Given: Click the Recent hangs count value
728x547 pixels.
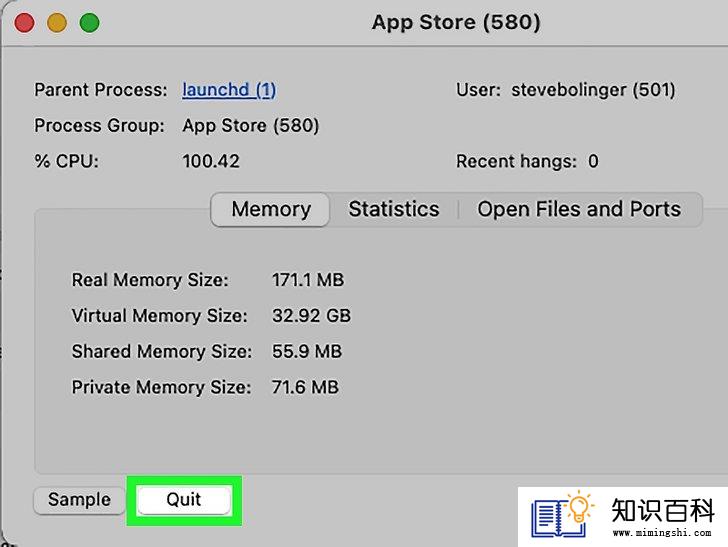Looking at the screenshot, I should tap(593, 162).
